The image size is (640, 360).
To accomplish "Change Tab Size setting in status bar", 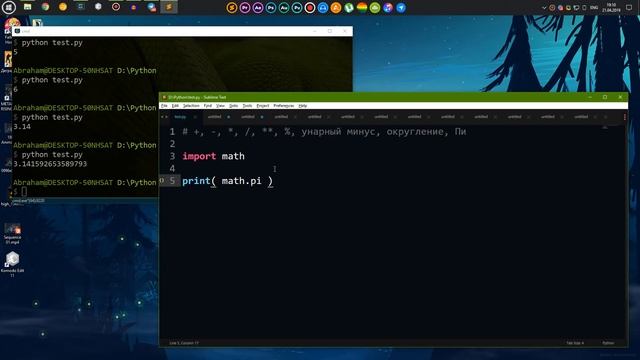I will point(575,343).
